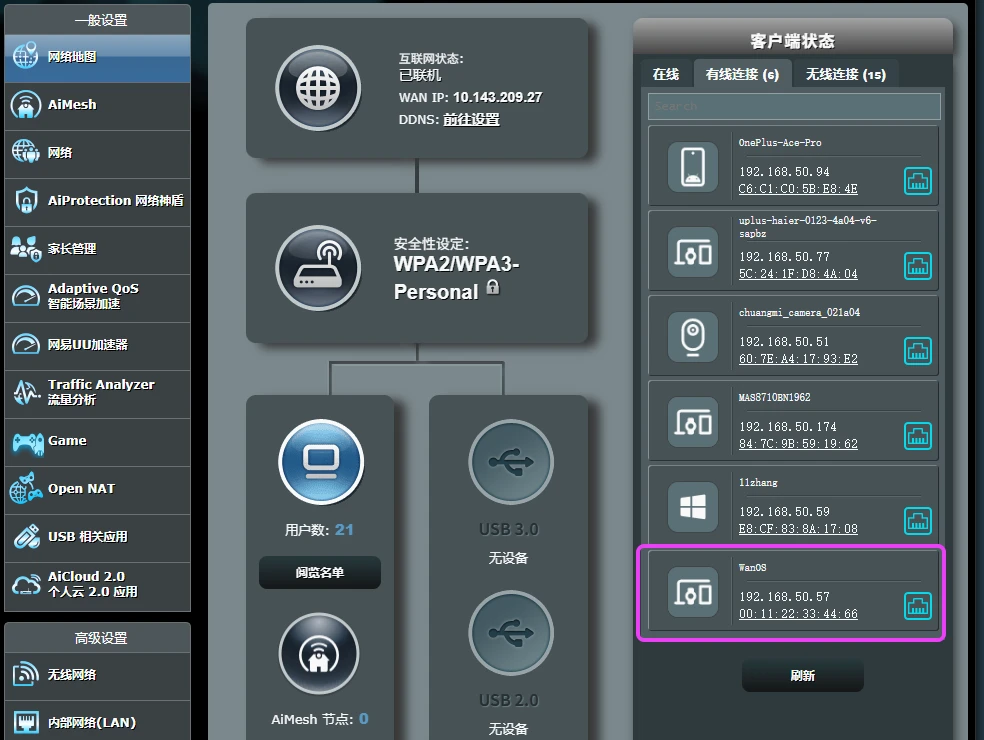This screenshot has height=740, width=984.
Task: Switch to 无线连接 (15) tab
Action: click(845, 75)
